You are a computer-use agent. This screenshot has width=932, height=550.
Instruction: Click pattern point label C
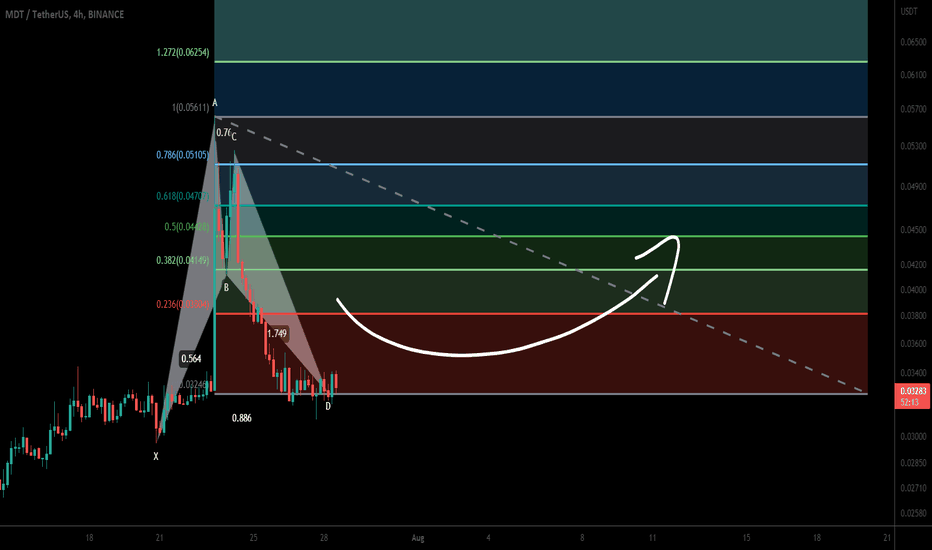(x=234, y=137)
